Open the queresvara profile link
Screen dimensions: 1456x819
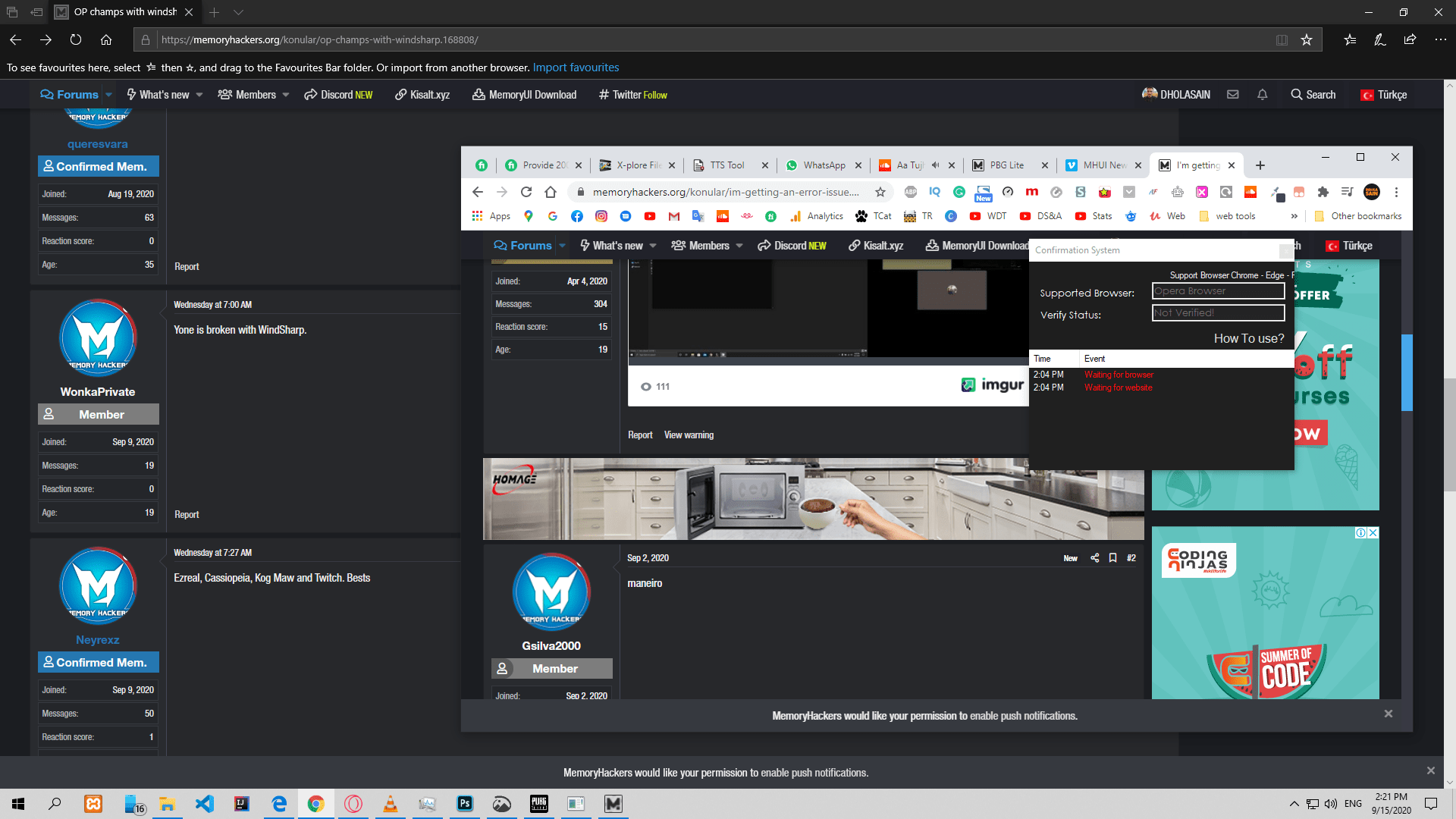coord(98,144)
